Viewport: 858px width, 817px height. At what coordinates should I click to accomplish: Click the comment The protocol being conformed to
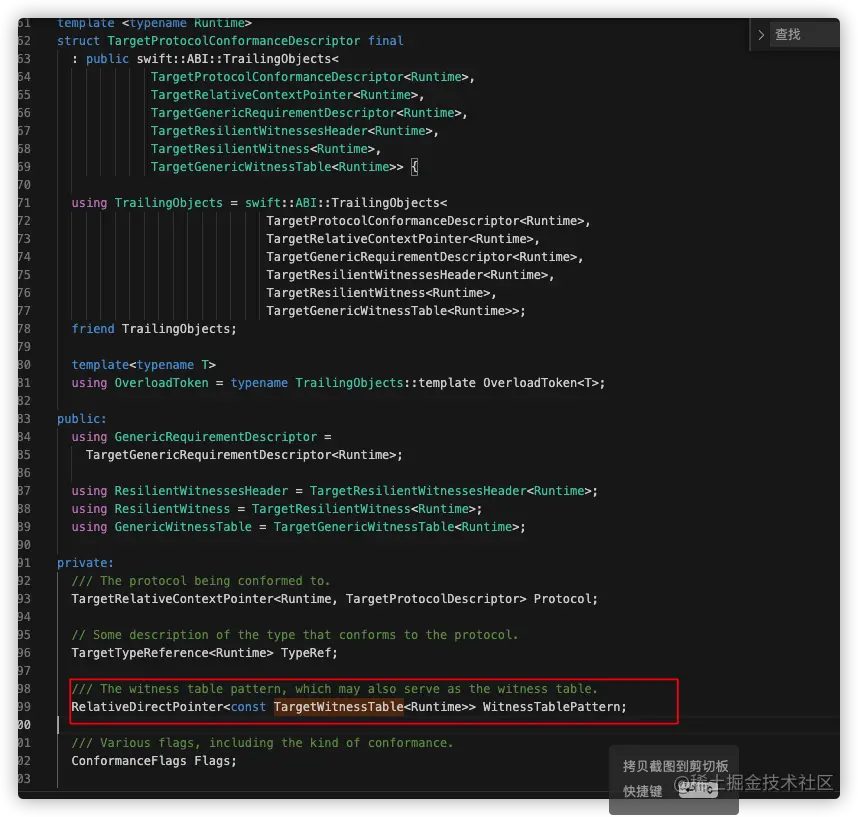pyautogui.click(x=201, y=581)
